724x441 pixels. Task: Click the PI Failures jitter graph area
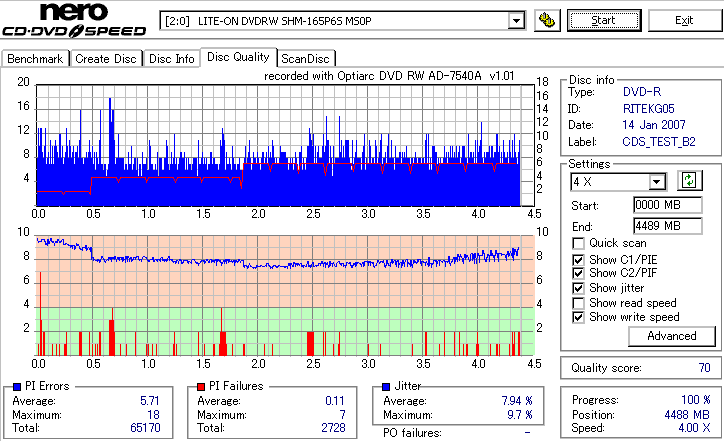click(285, 296)
